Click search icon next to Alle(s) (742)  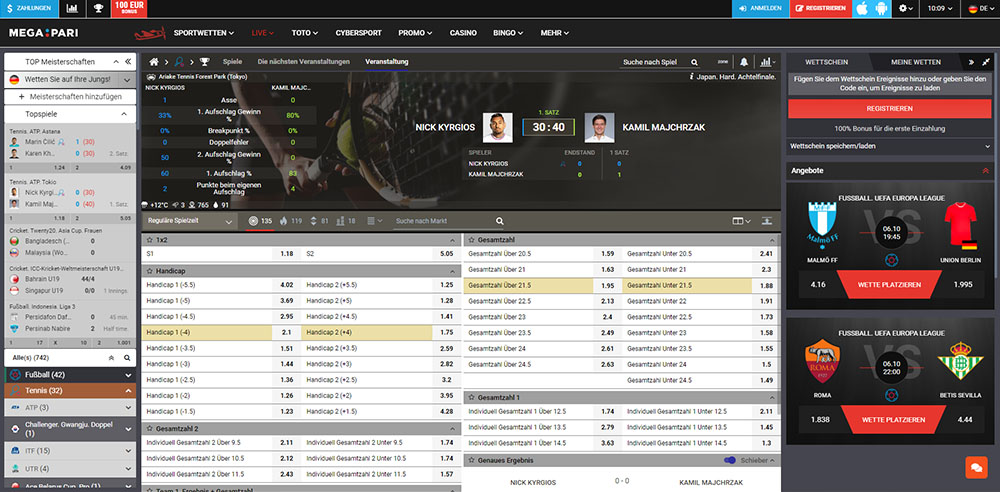[128, 358]
